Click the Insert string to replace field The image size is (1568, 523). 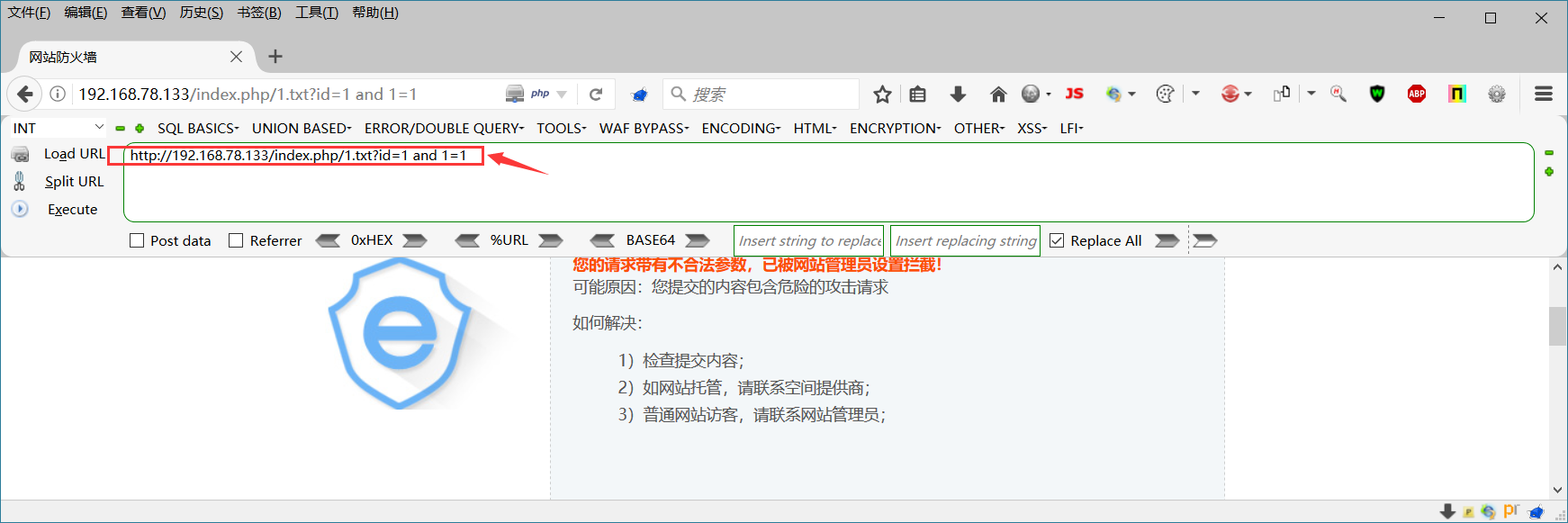pos(808,240)
